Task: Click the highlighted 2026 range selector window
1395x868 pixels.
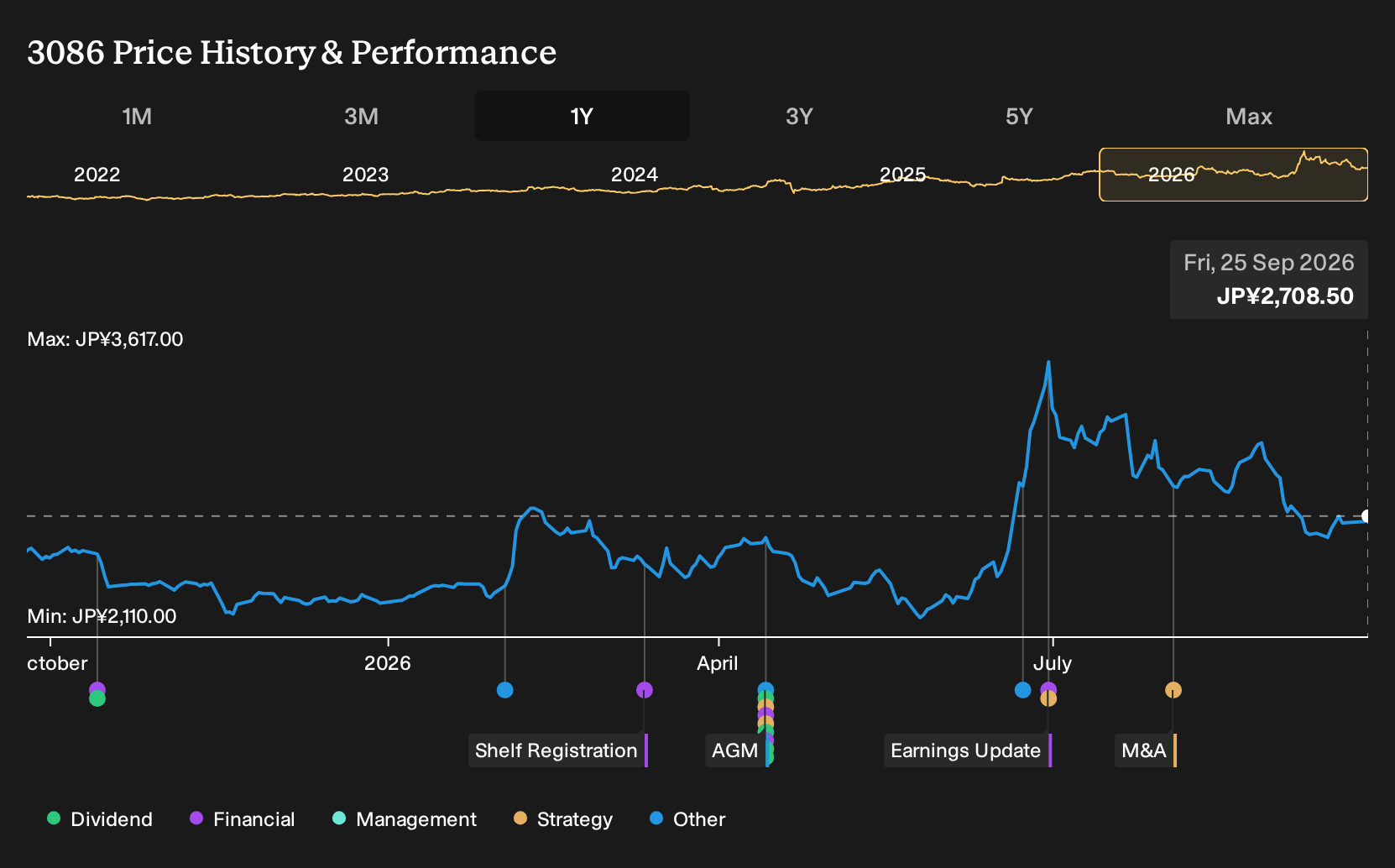Action: 1234,175
